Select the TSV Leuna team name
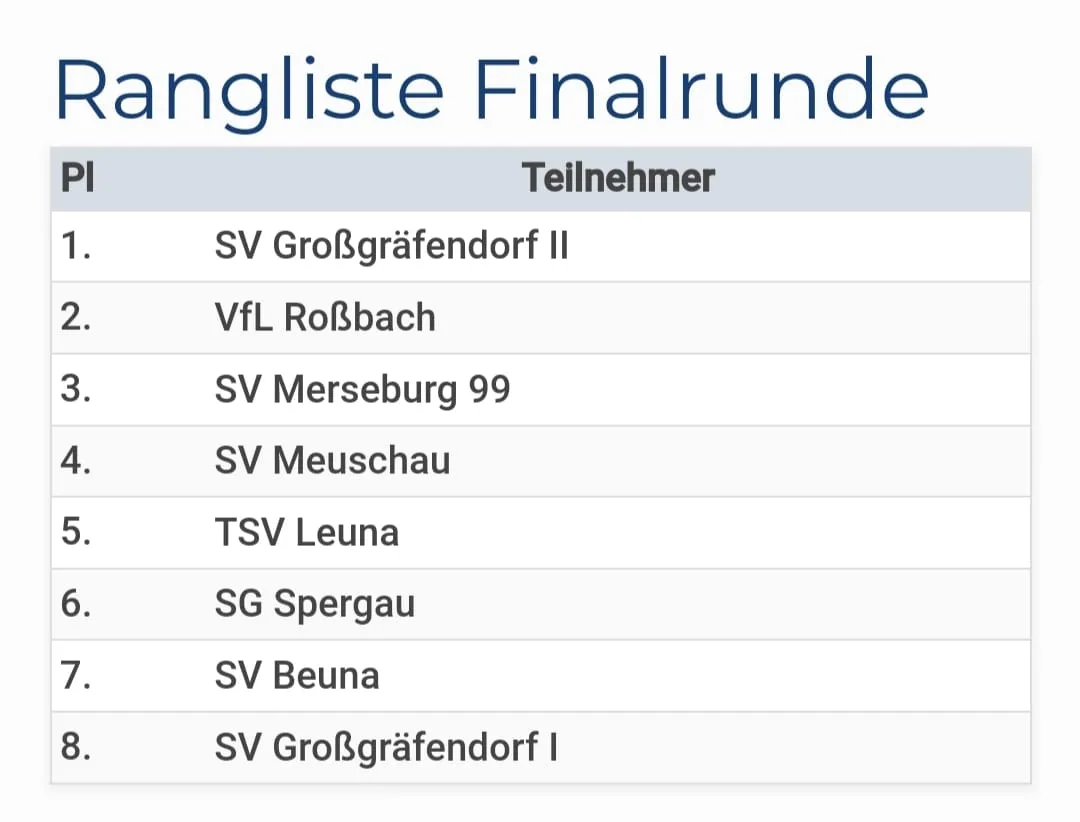The height and width of the screenshot is (822, 1080). tap(306, 533)
